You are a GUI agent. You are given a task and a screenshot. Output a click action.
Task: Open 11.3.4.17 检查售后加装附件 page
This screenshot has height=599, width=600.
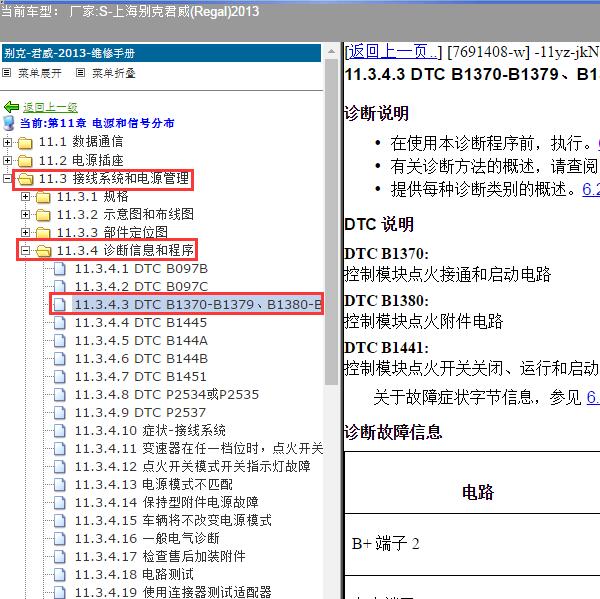pos(160,557)
